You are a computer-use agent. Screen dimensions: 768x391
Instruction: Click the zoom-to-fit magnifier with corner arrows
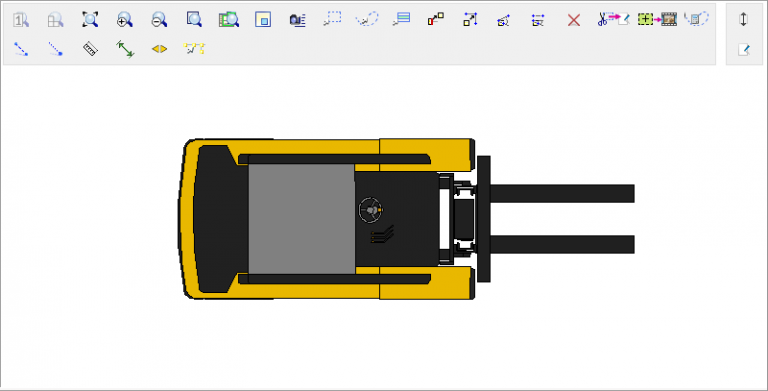(90, 20)
